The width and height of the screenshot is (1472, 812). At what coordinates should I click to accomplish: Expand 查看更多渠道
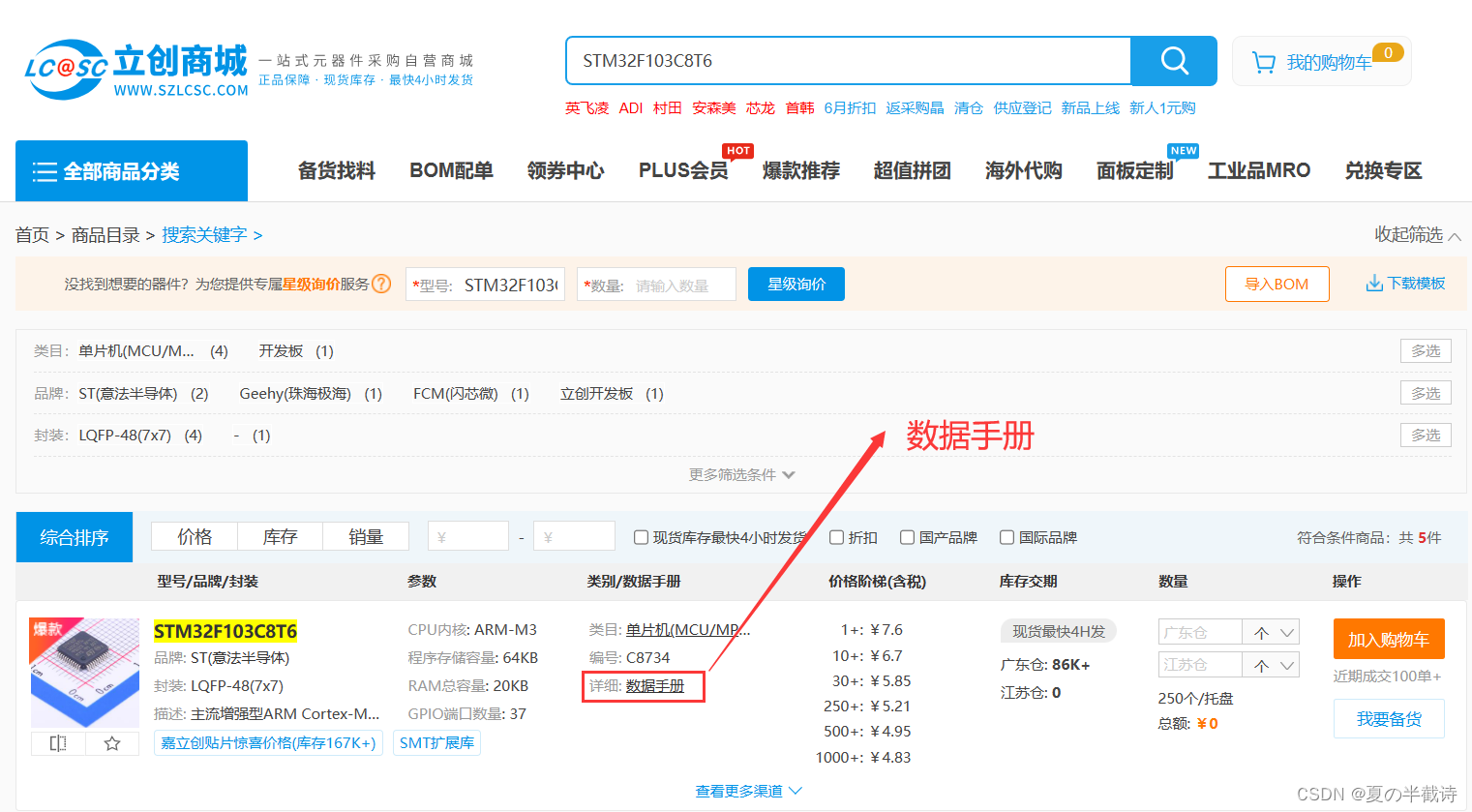click(748, 791)
